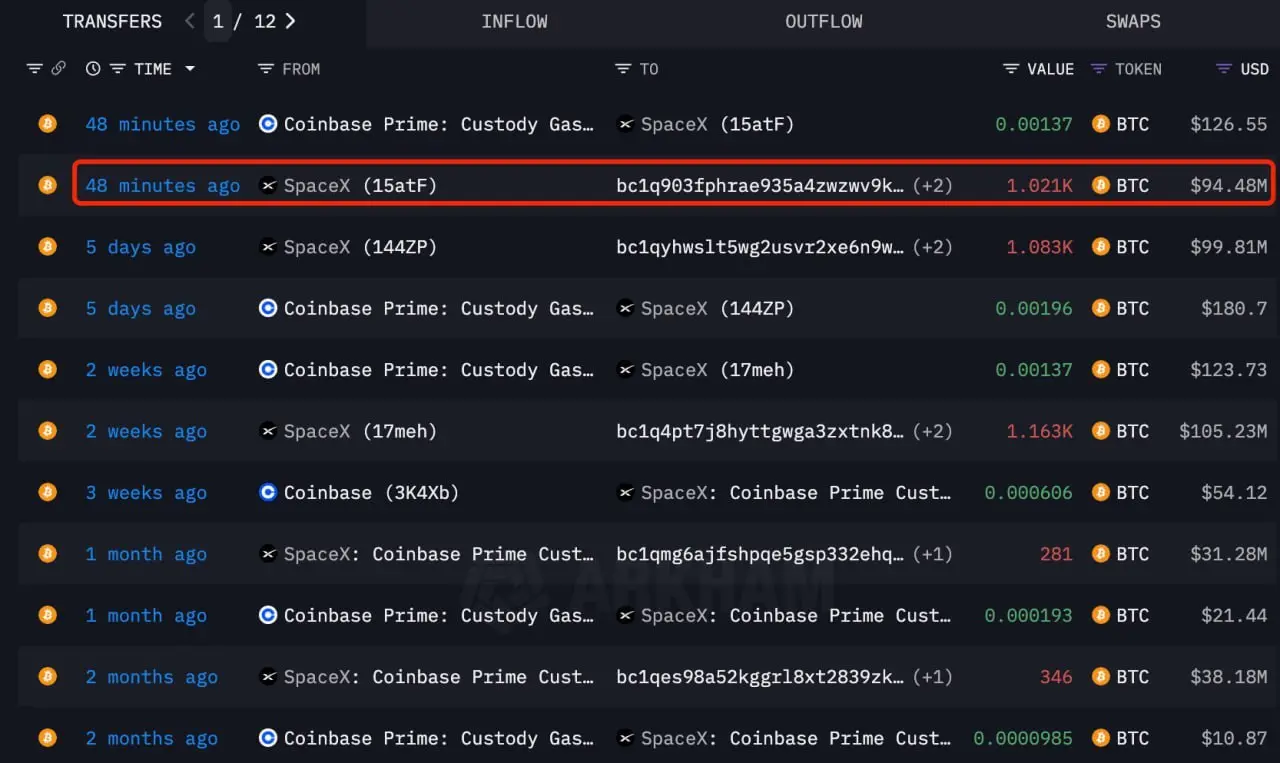Open the SpaceX (15atF) entity in the FROM column
The width and height of the screenshot is (1280, 763).
360,186
